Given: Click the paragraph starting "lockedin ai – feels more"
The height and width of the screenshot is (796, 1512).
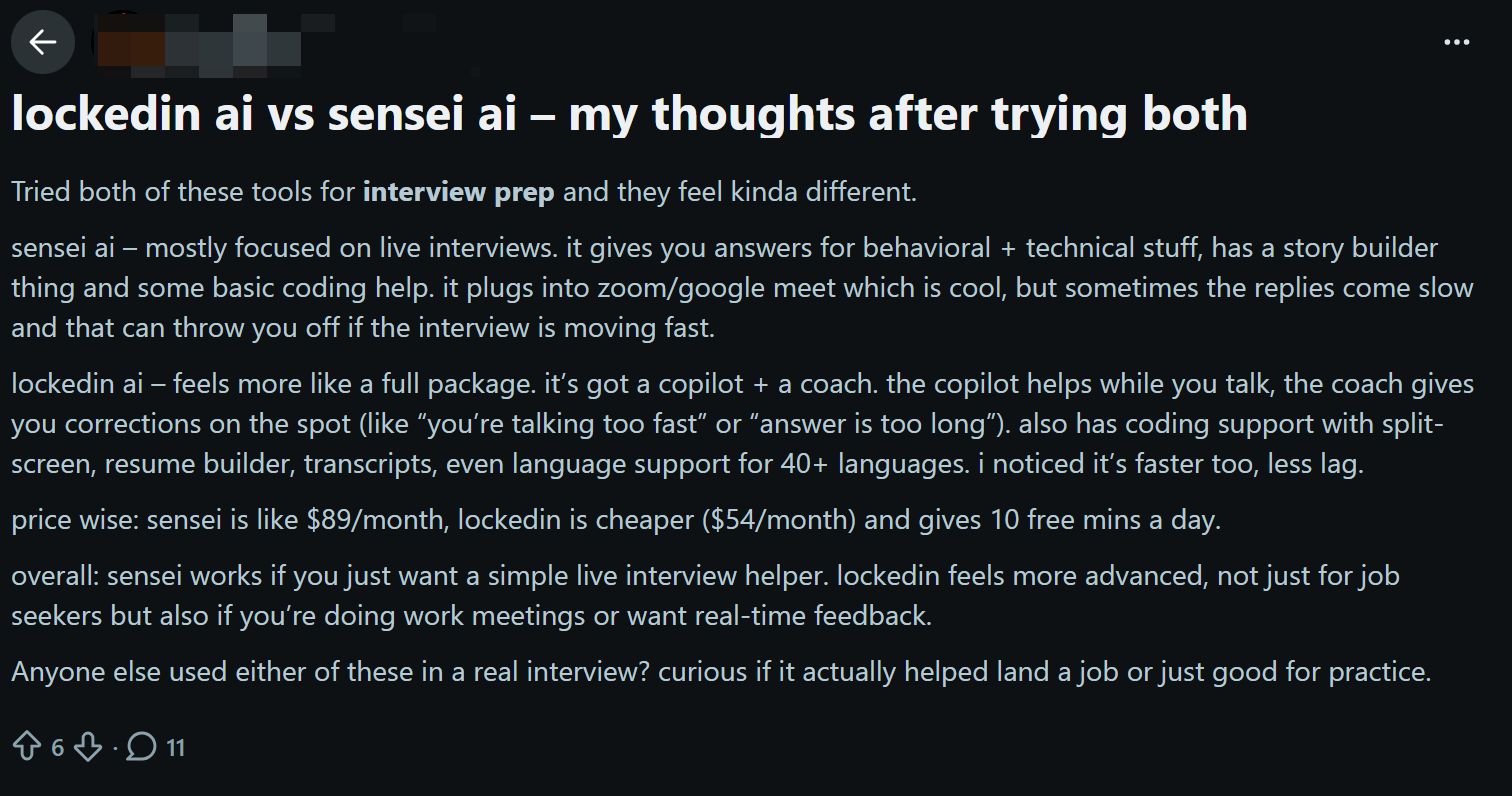Looking at the screenshot, I should [x=741, y=424].
